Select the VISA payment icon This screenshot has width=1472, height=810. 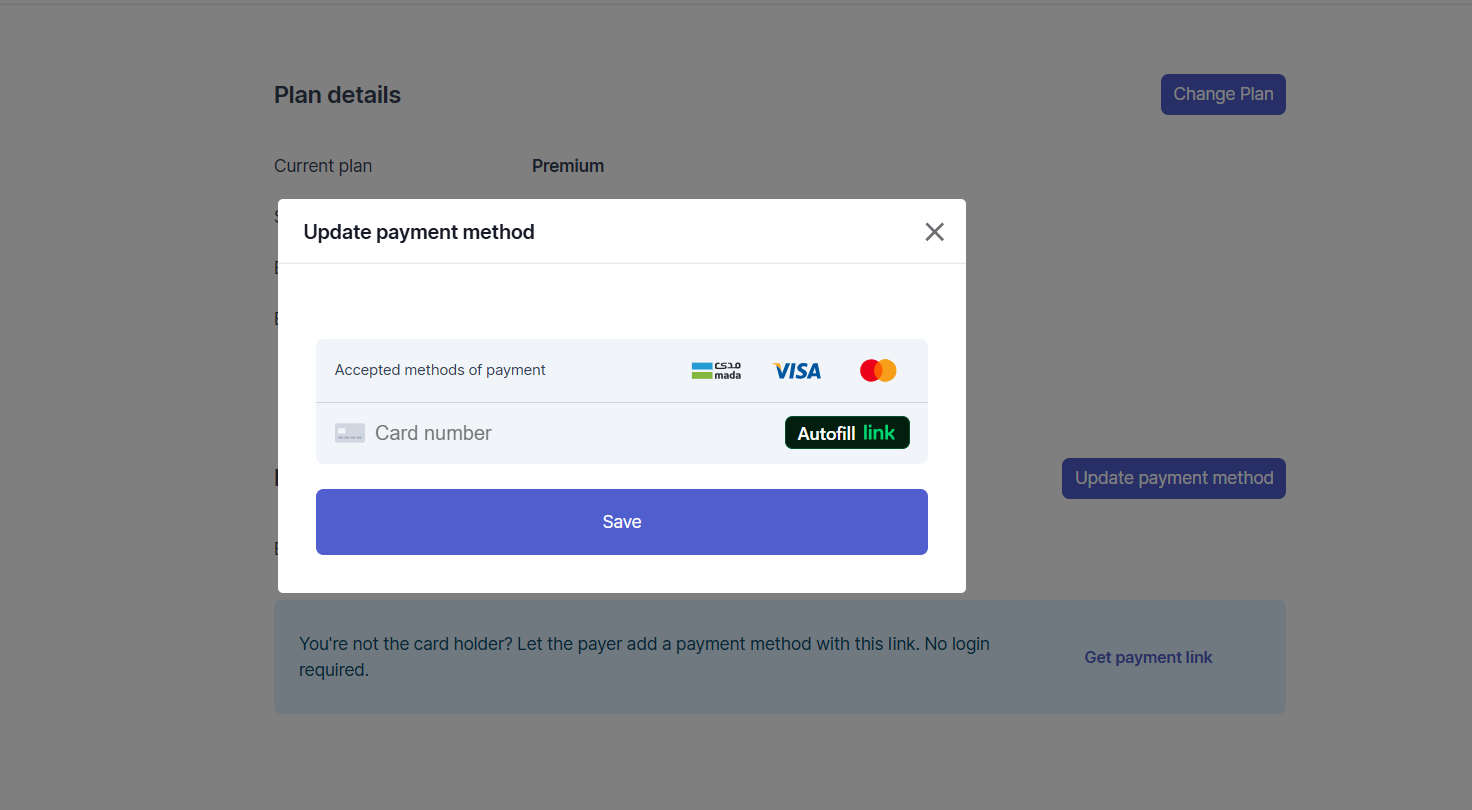click(x=797, y=370)
